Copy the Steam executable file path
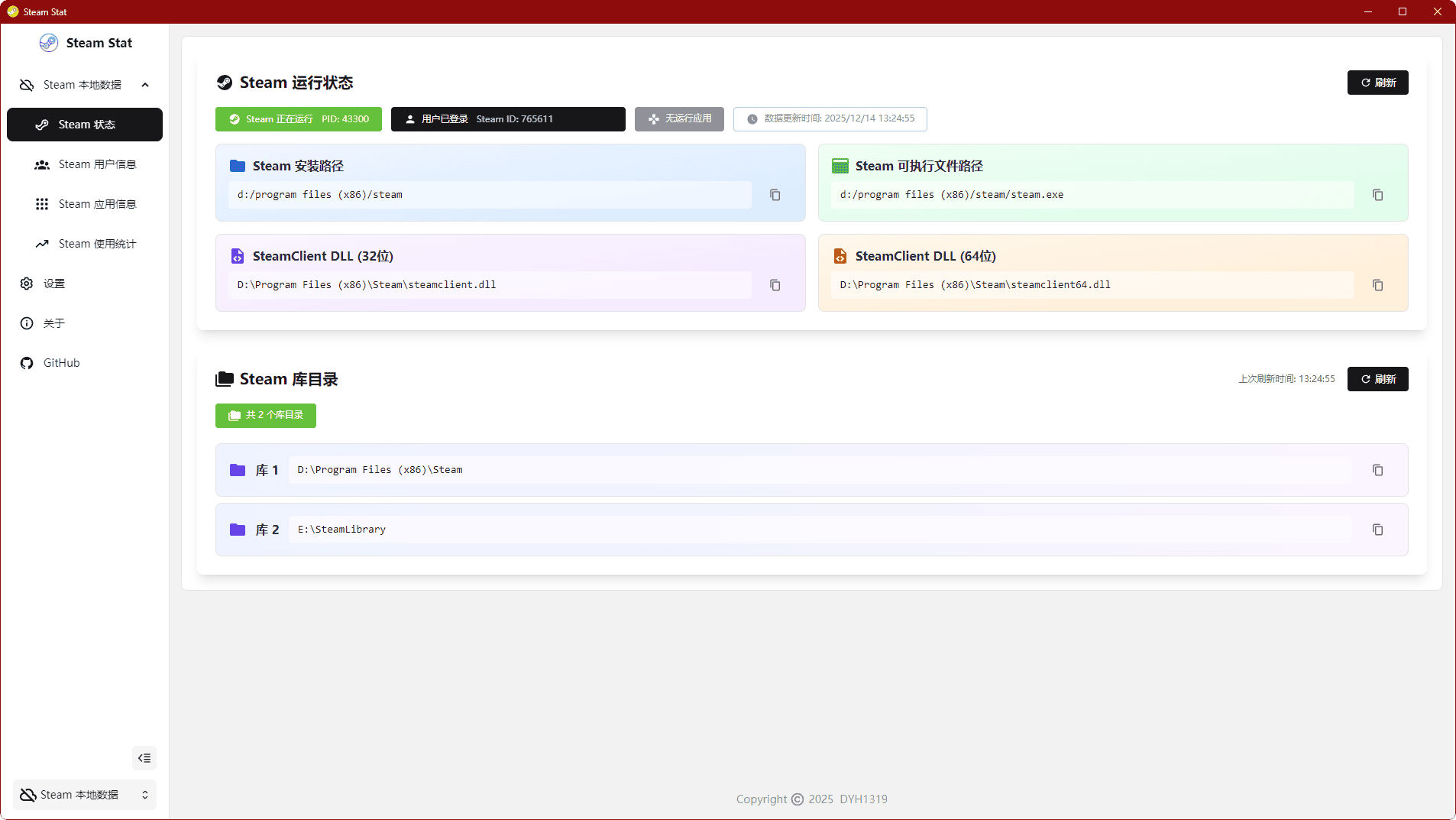The width and height of the screenshot is (1456, 820). (1377, 195)
